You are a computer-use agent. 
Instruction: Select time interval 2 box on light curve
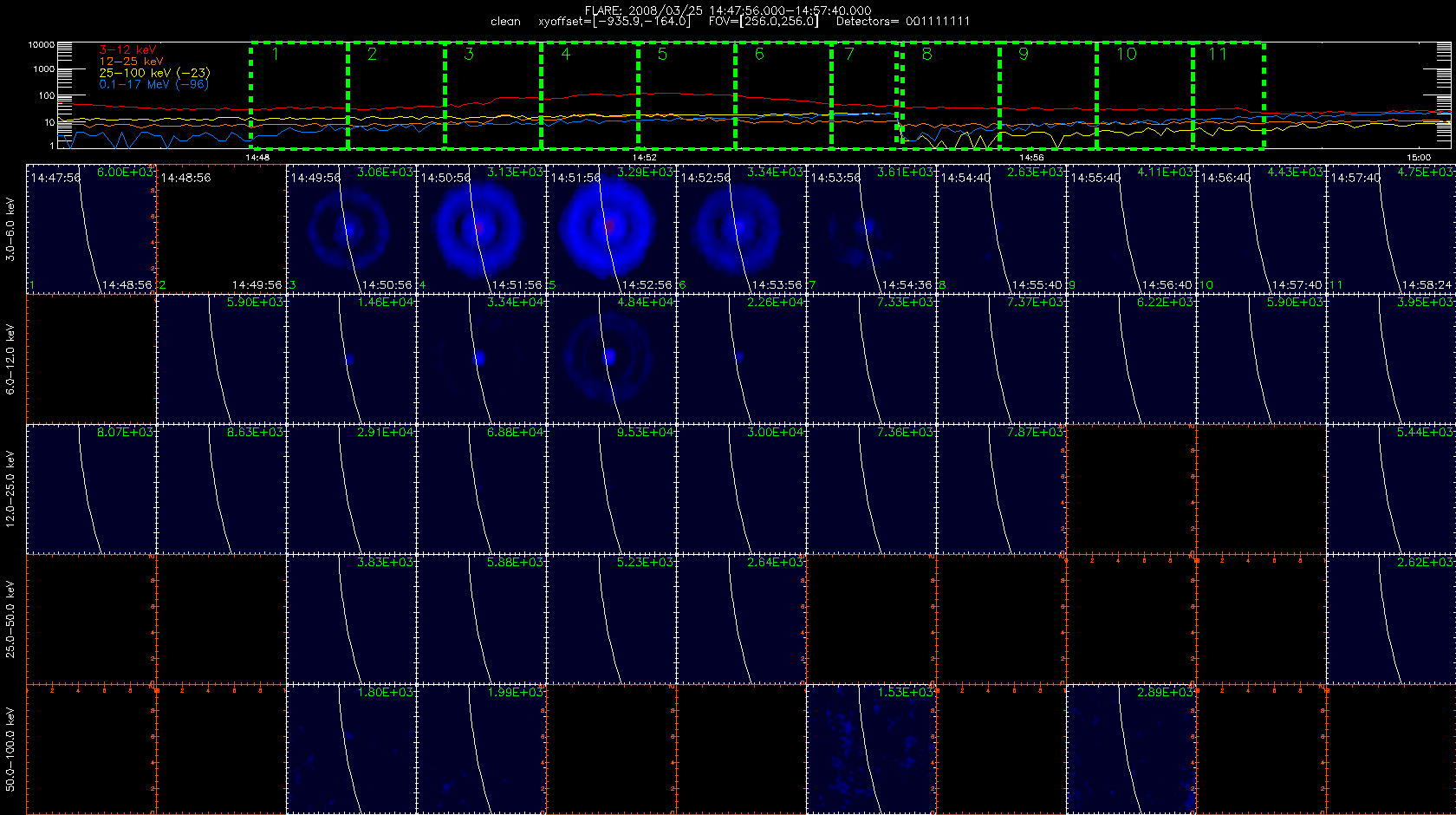[x=396, y=95]
